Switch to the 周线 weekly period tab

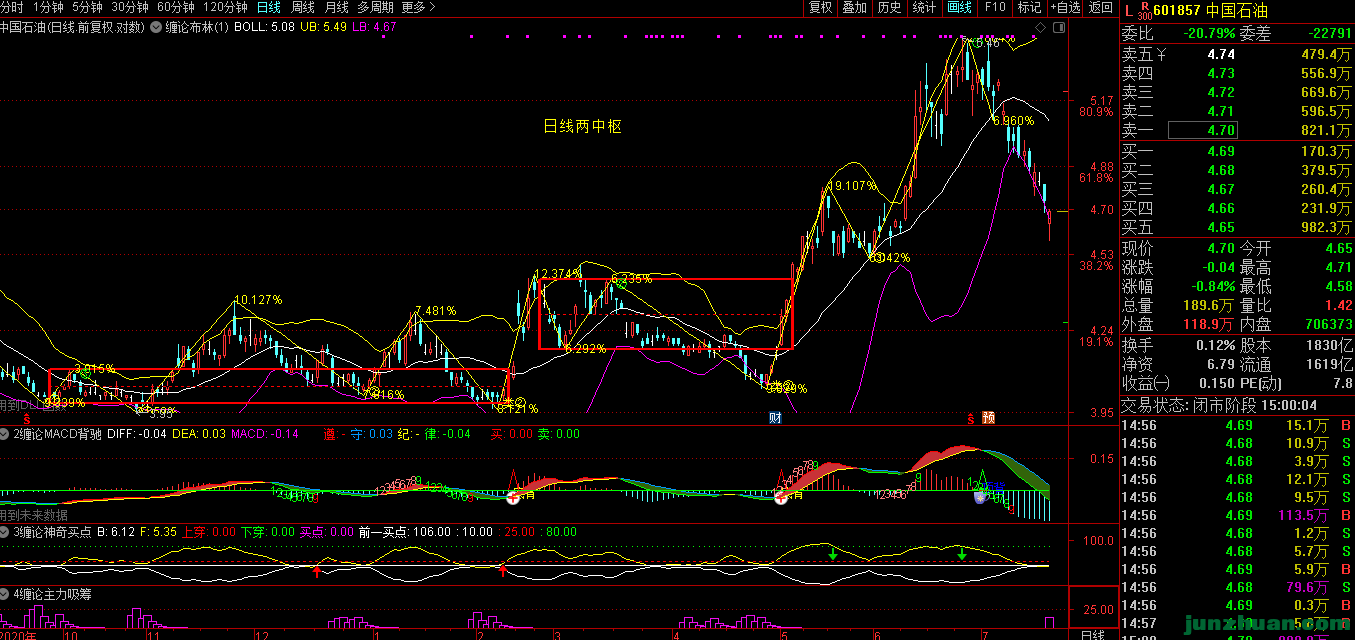(302, 8)
